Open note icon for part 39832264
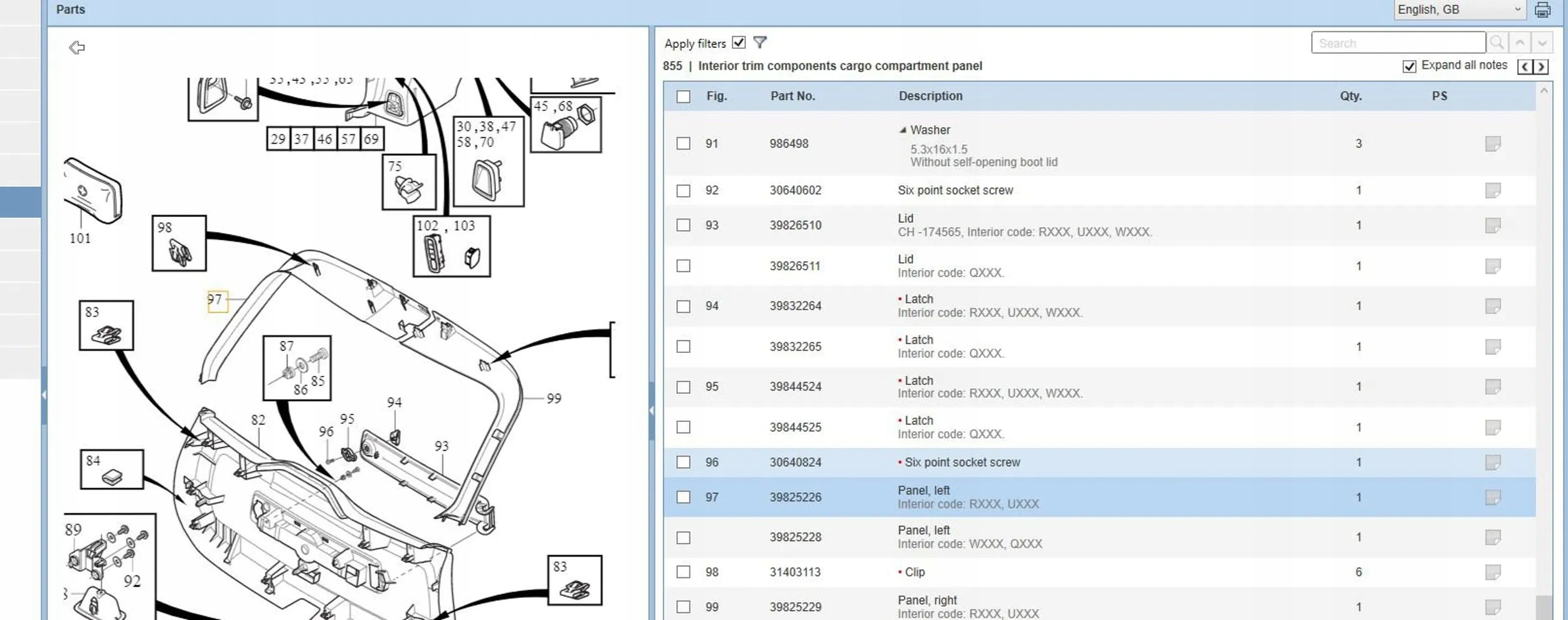Screen dimensions: 1568x620 tap(1493, 306)
